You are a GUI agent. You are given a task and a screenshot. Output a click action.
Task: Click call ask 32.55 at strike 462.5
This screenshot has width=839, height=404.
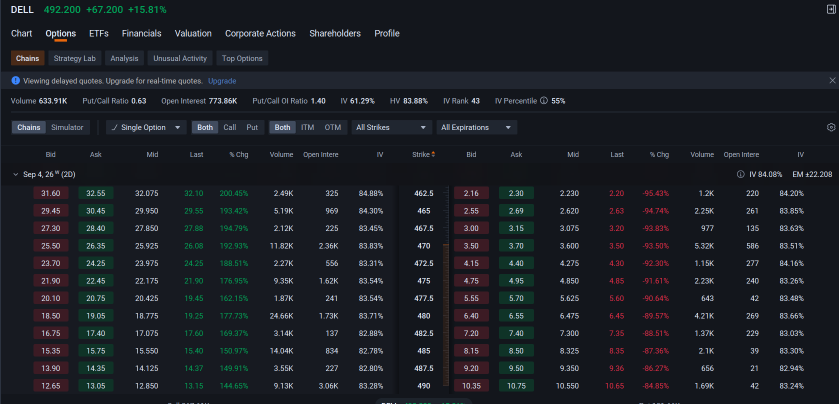click(96, 193)
